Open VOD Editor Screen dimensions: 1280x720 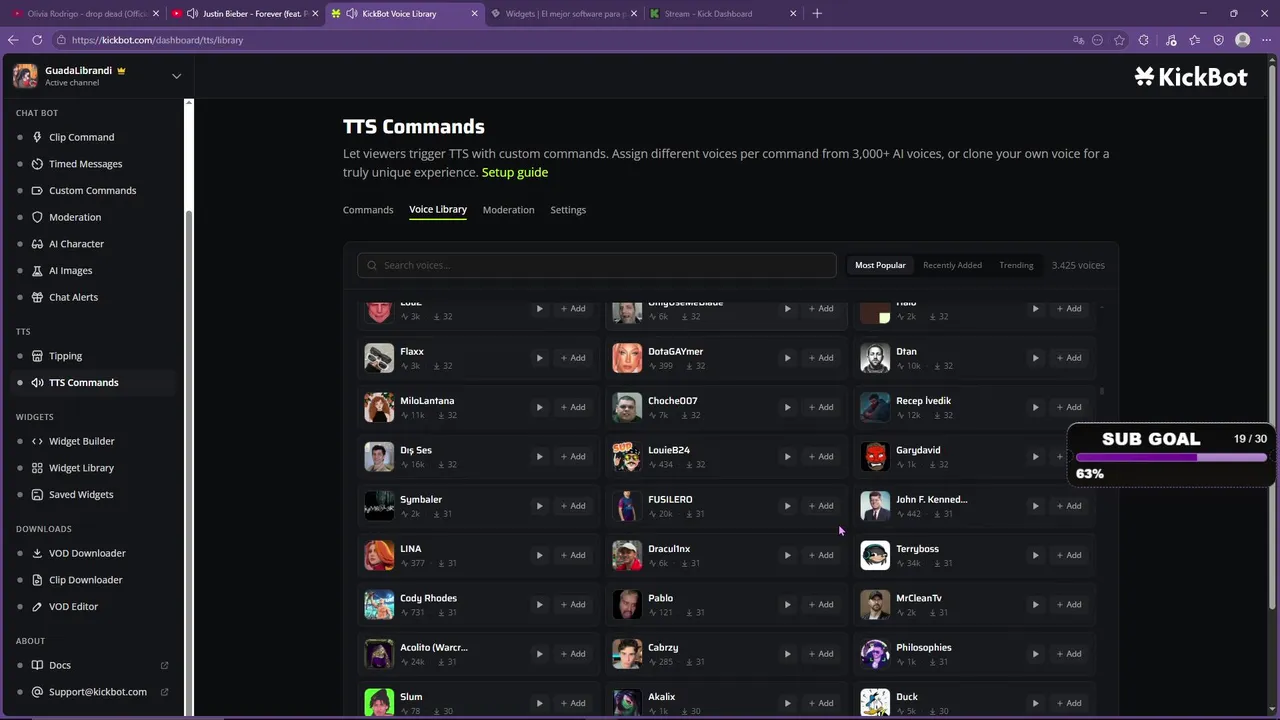pos(73,606)
